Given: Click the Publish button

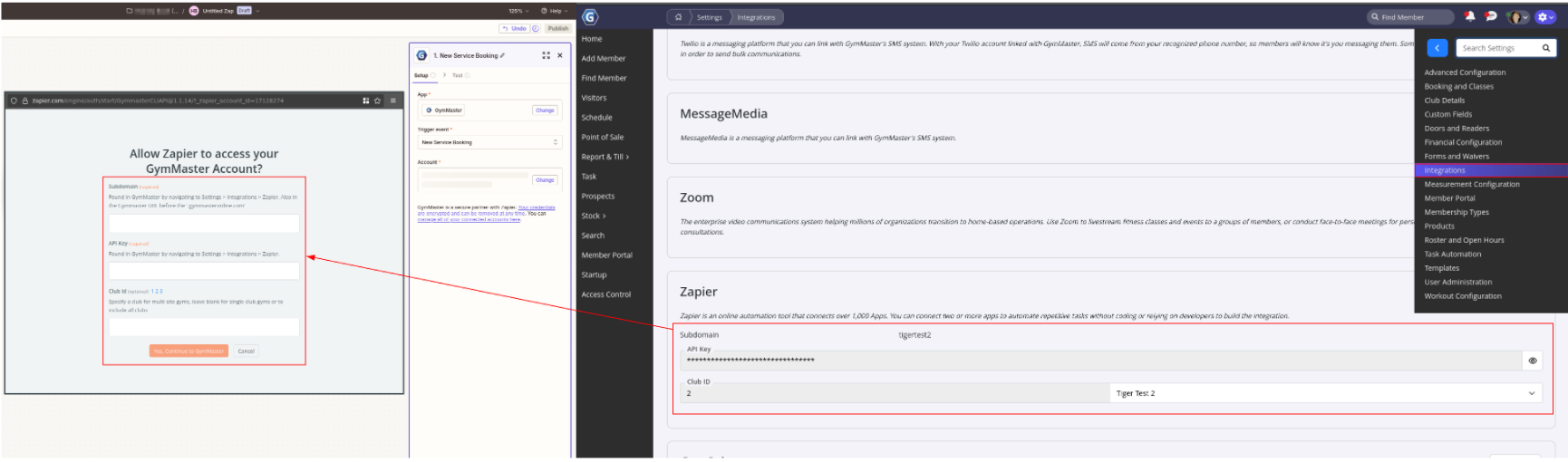Looking at the screenshot, I should pyautogui.click(x=558, y=28).
